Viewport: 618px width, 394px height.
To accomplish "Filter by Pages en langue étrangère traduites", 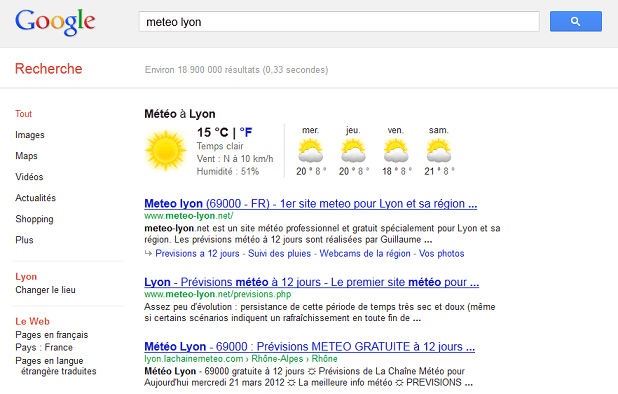I will (x=56, y=366).
